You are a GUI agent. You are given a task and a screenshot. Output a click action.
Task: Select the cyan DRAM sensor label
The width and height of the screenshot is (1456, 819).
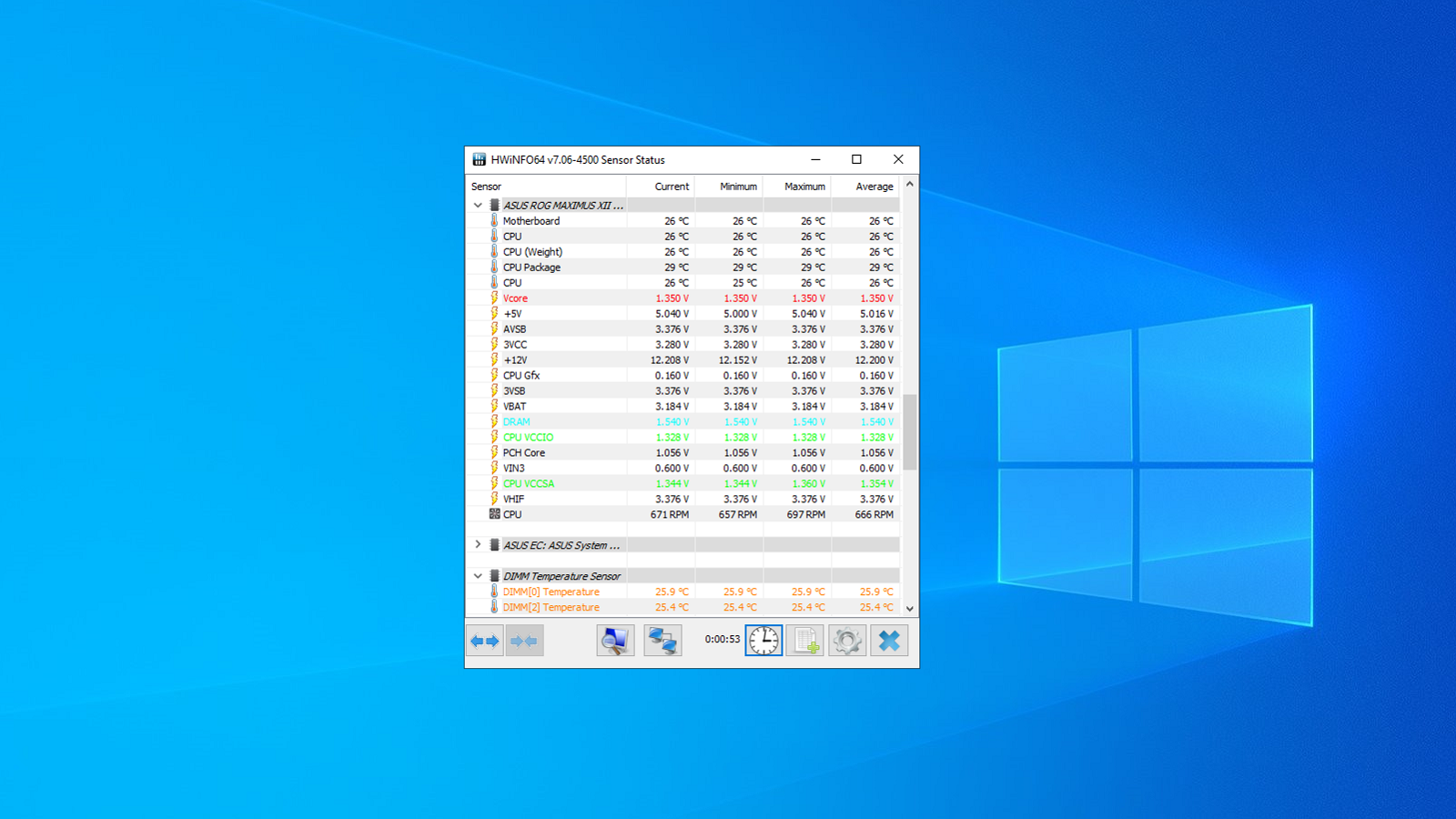pyautogui.click(x=516, y=422)
